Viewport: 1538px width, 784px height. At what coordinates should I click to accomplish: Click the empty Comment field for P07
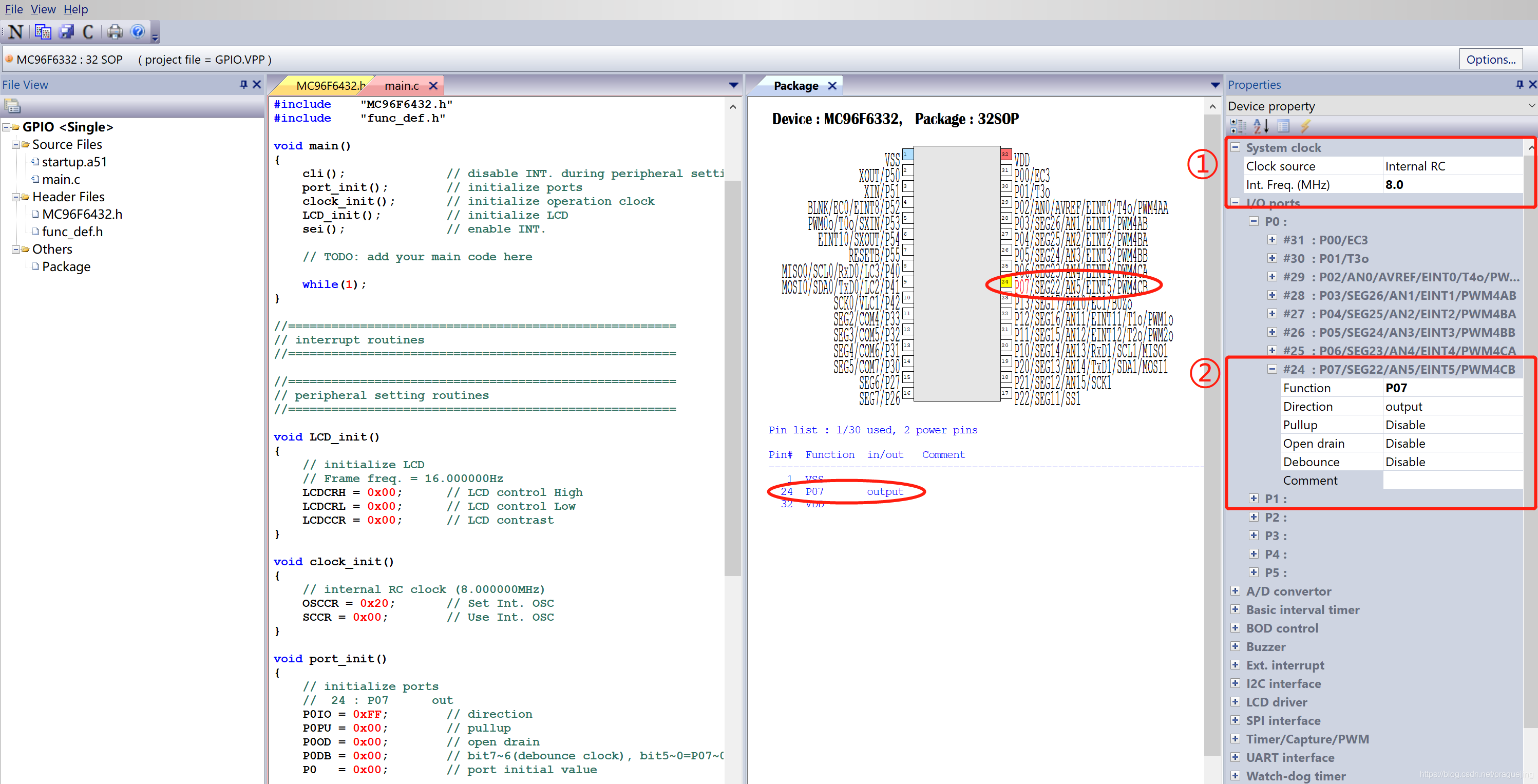click(x=1453, y=481)
